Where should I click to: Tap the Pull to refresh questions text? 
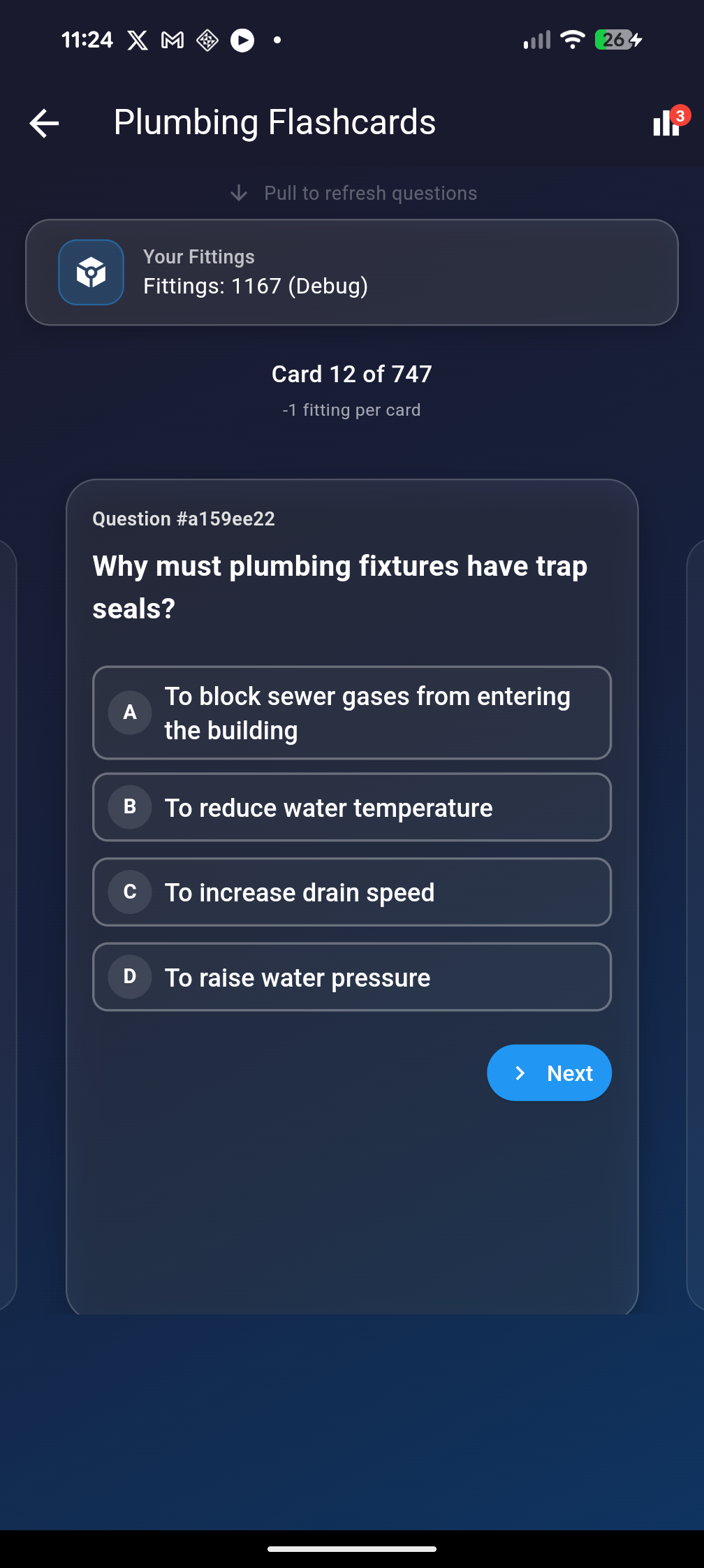[370, 193]
